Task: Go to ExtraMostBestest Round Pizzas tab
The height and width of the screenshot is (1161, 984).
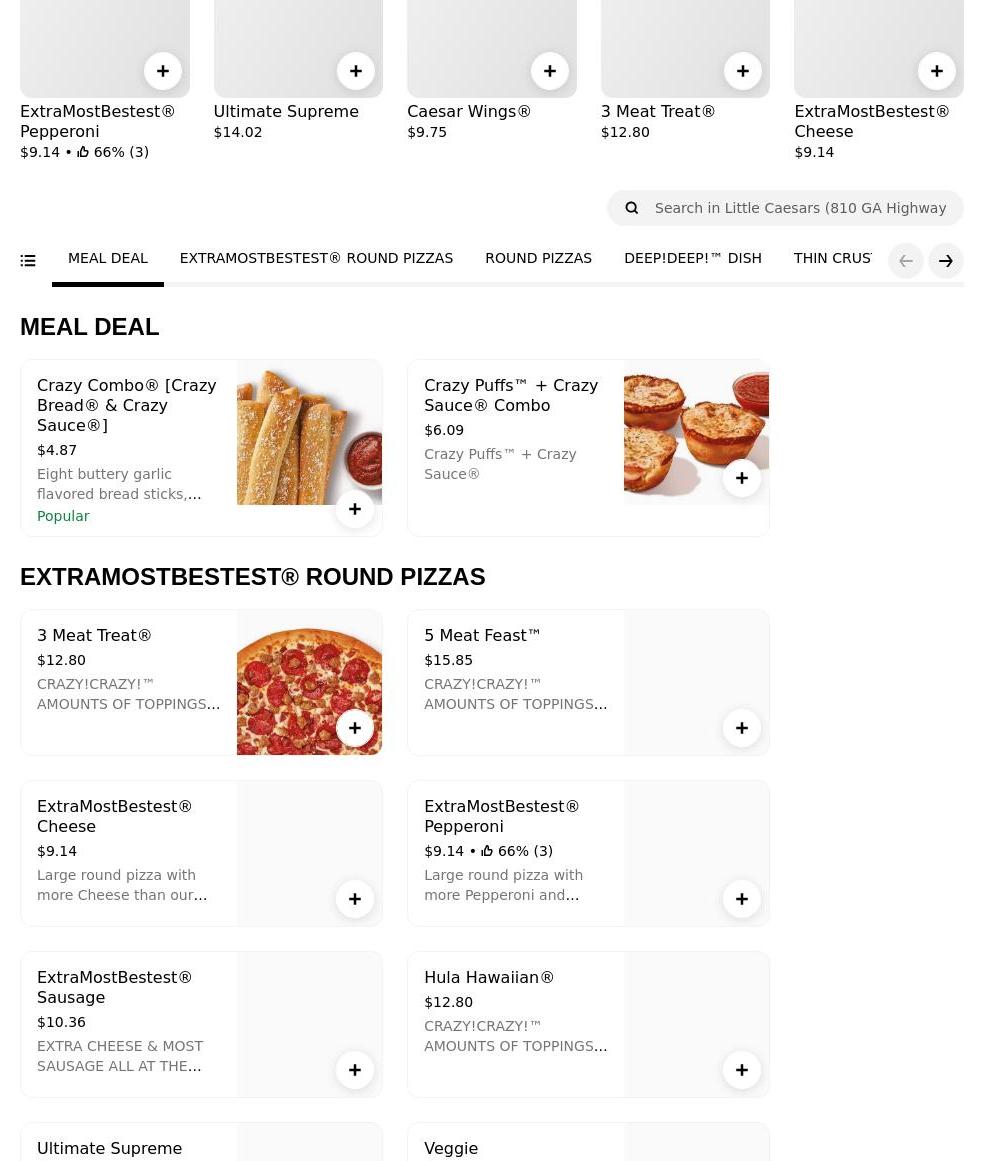Action: coord(316,258)
